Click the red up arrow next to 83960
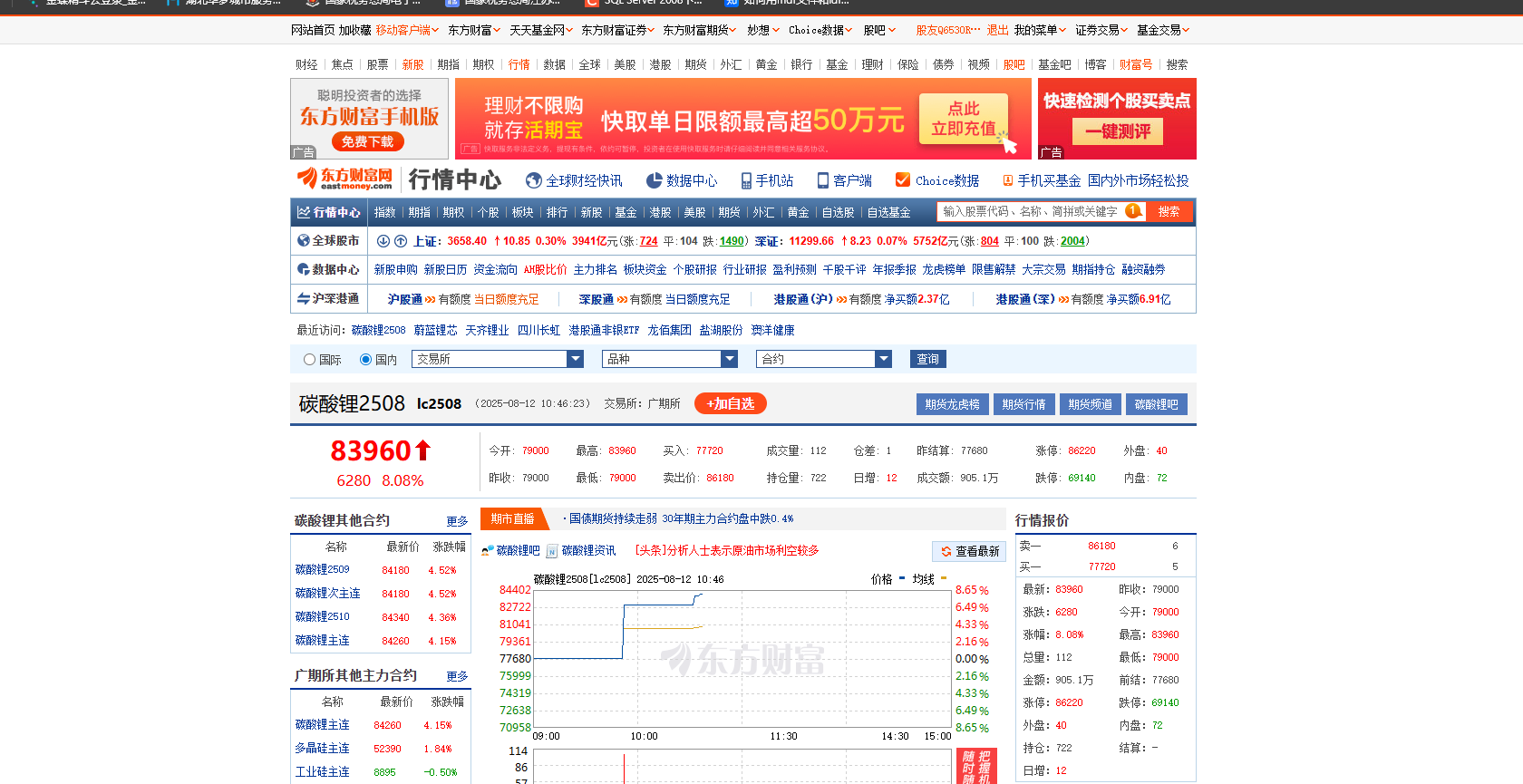 pyautogui.click(x=422, y=450)
